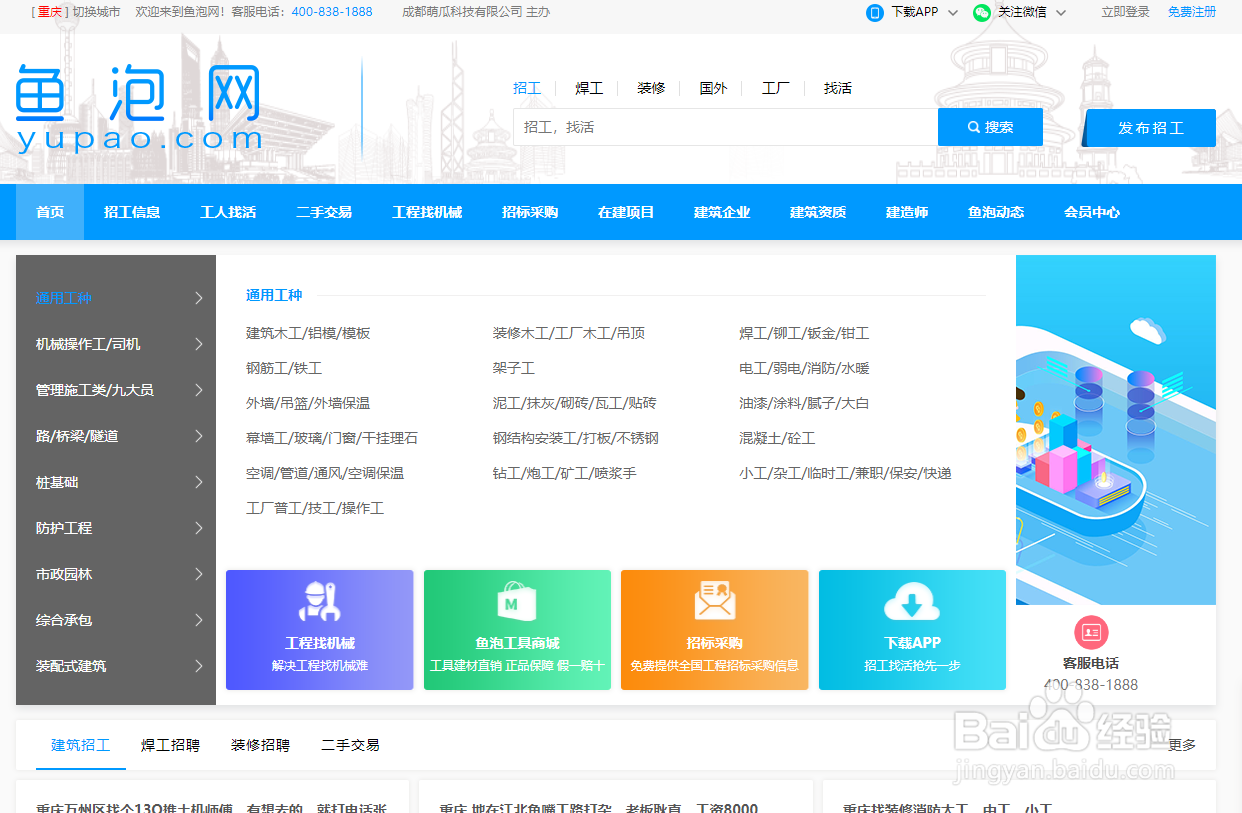Expand the 路/桥梁/隧道 category chevron
1242x813 pixels.
tap(199, 436)
